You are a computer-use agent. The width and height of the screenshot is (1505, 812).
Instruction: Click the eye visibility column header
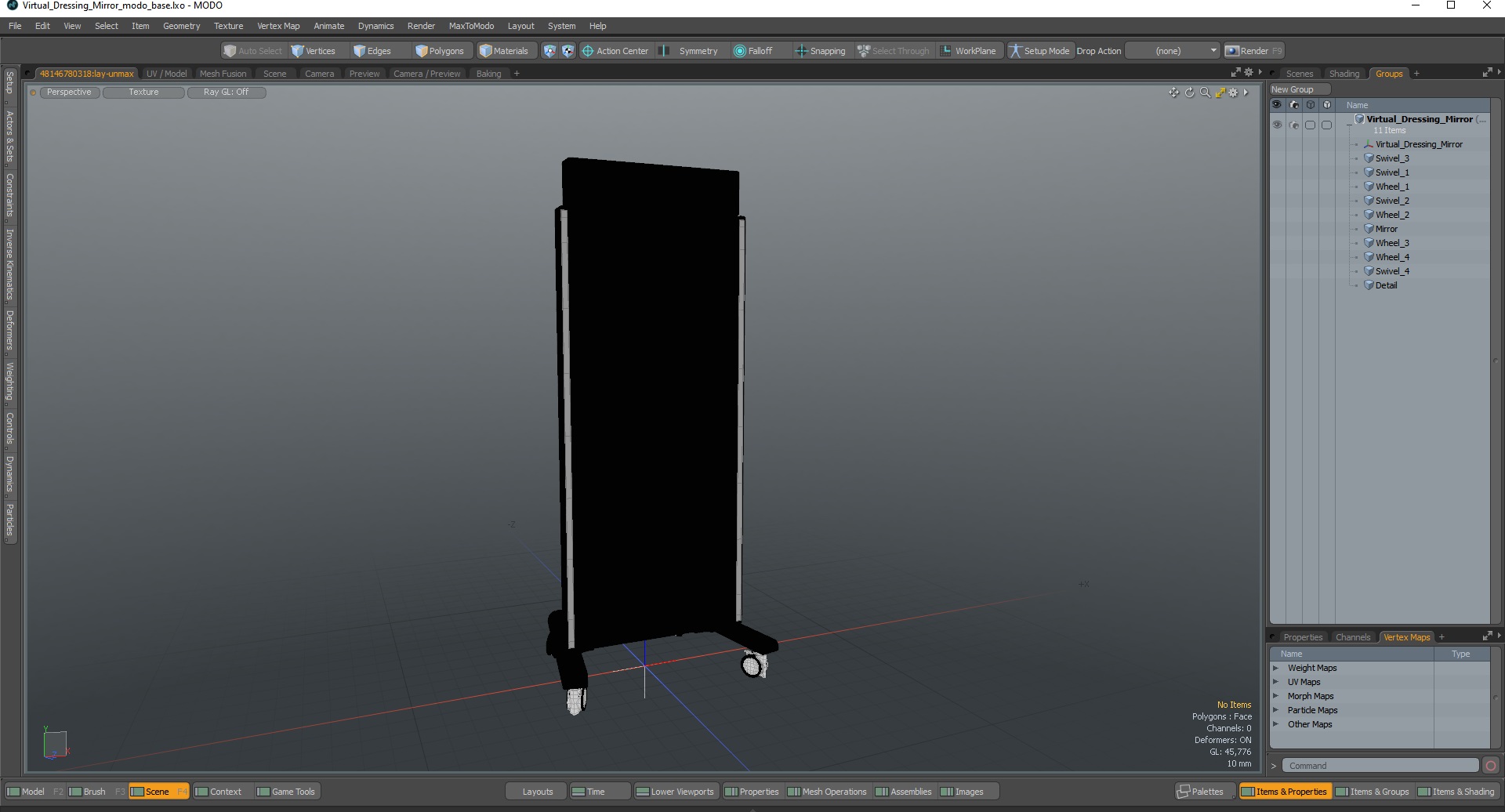(1277, 105)
